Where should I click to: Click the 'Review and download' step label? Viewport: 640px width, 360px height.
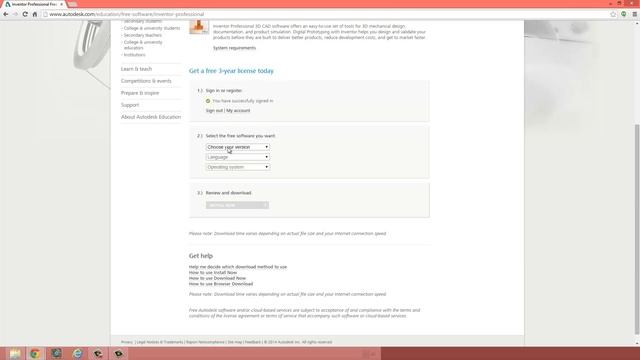(x=229, y=193)
